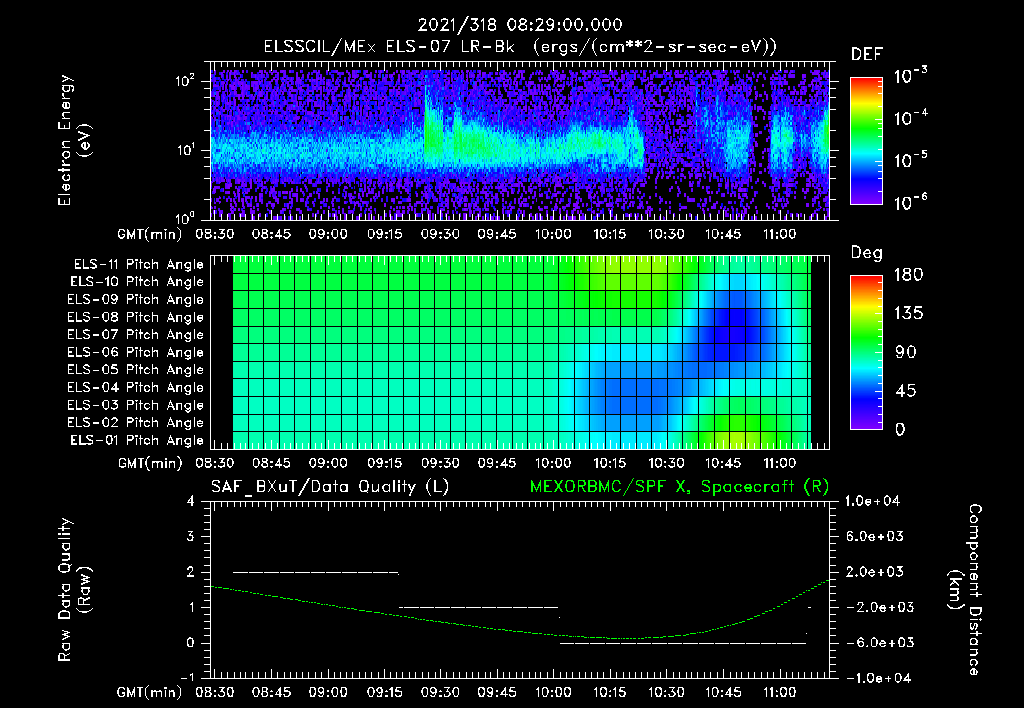Viewport: 1024px width, 708px height.
Task: Click the 1.0e+04 right axis value
Action: point(872,501)
